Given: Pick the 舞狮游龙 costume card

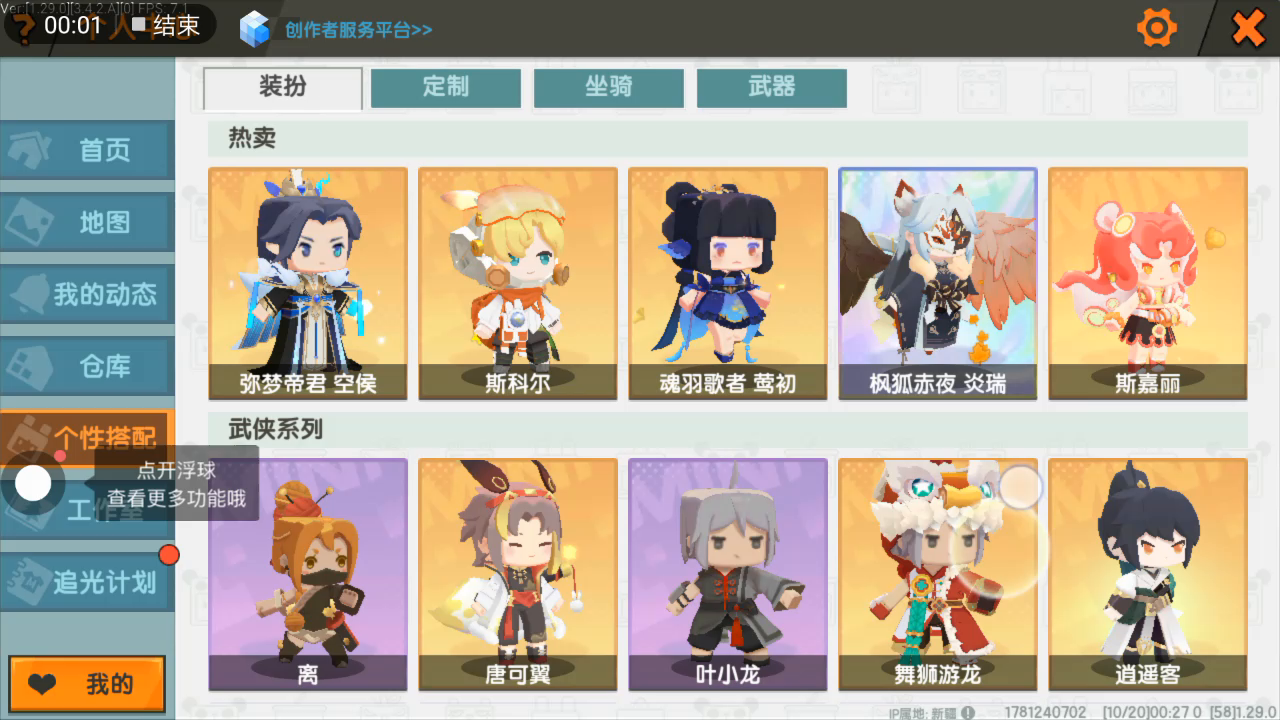Looking at the screenshot, I should coord(938,575).
